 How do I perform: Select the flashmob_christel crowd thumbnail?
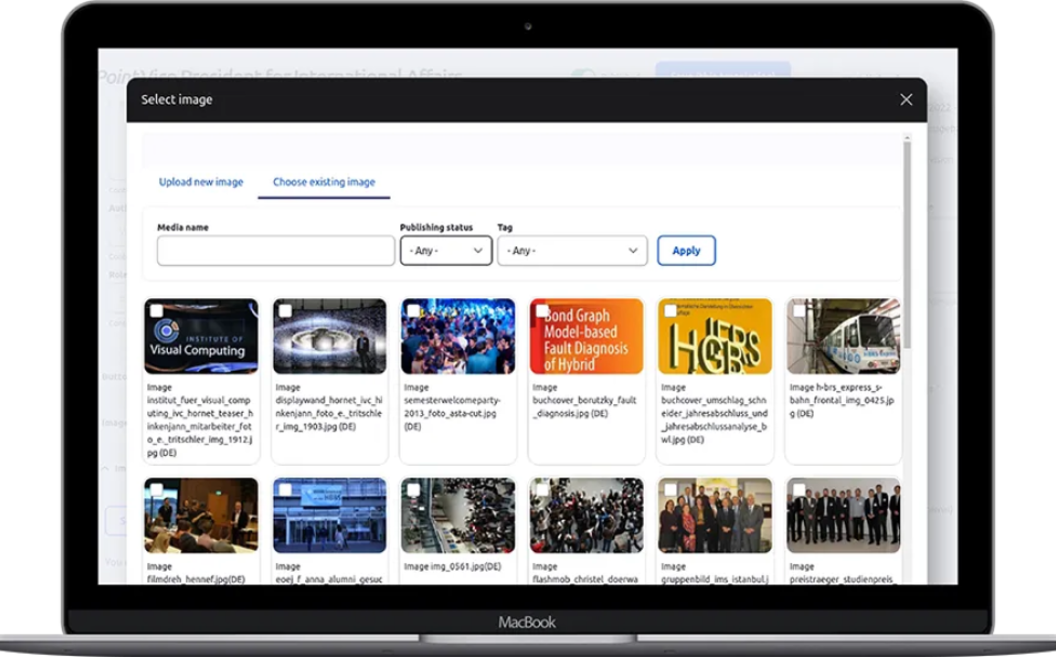point(587,517)
